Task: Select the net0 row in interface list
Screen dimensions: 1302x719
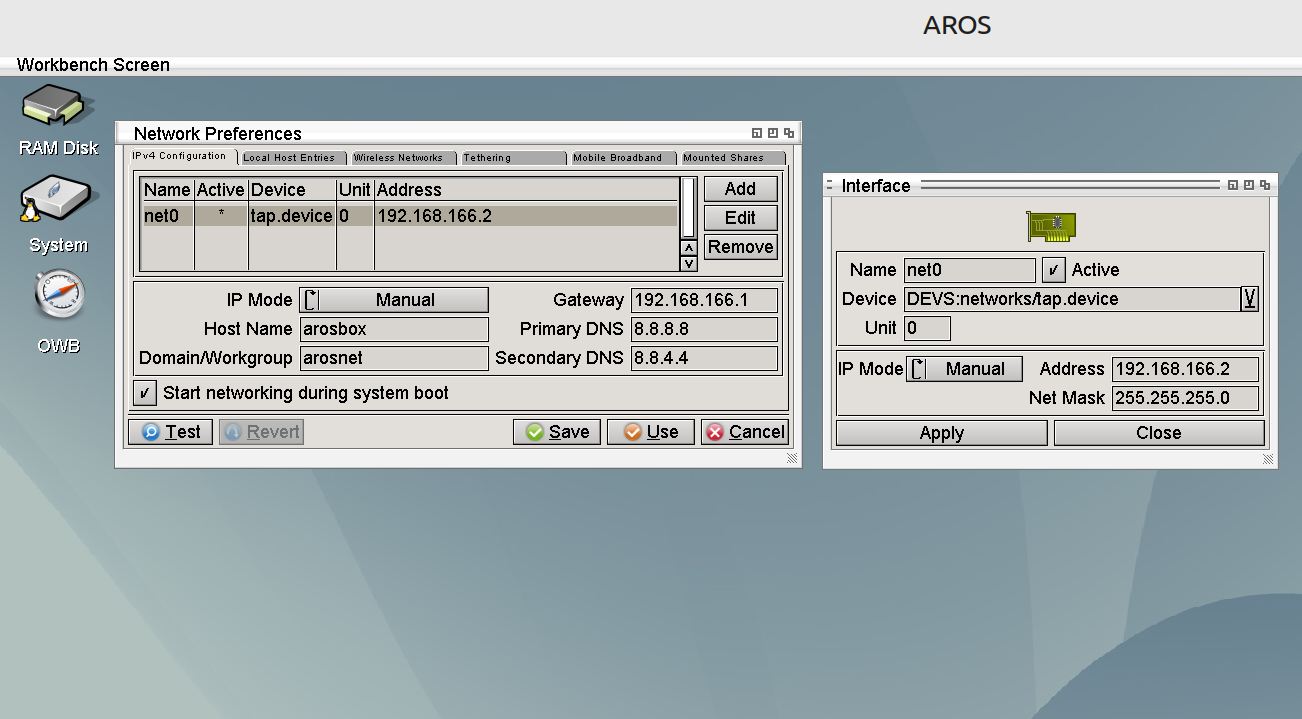Action: pyautogui.click(x=410, y=216)
